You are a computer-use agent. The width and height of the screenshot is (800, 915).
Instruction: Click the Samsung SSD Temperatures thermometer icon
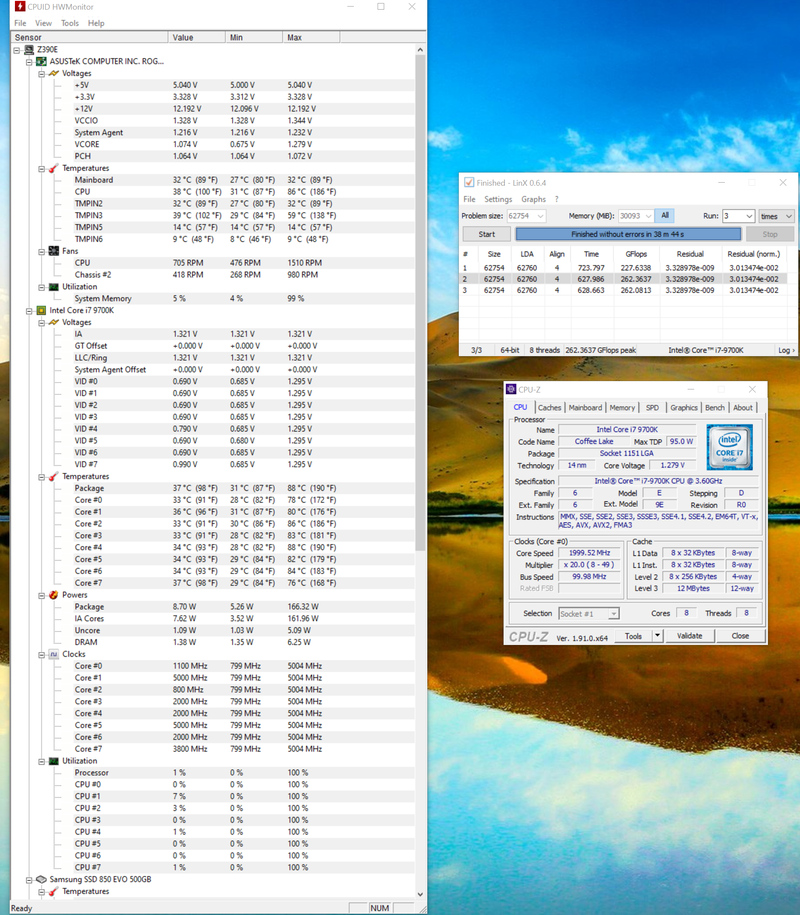54,891
